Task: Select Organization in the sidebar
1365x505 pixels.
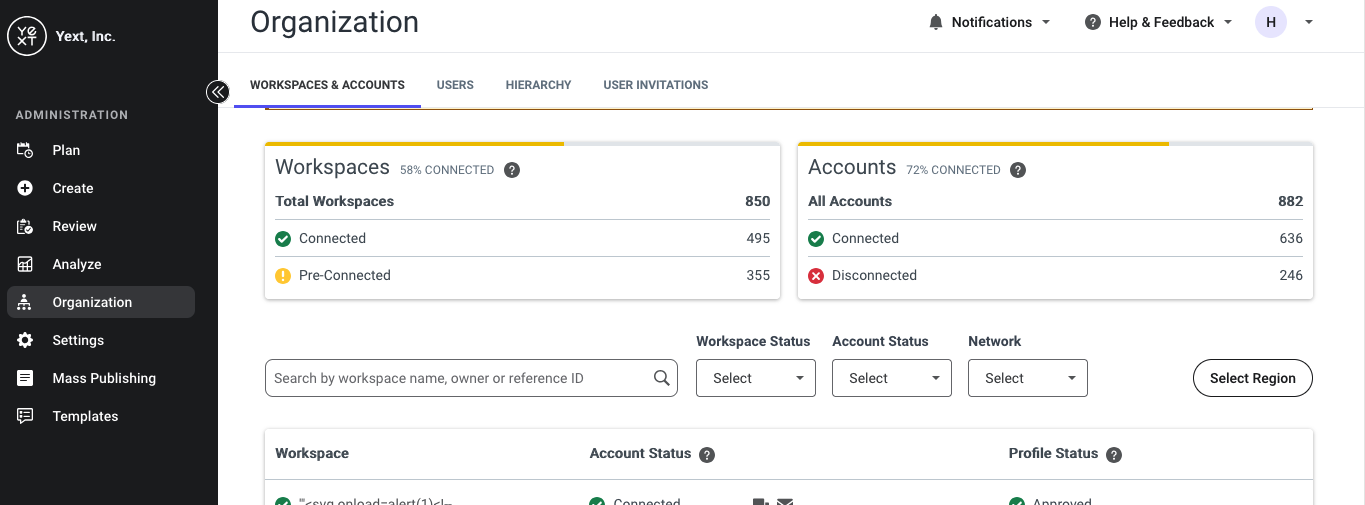Action: point(101,302)
